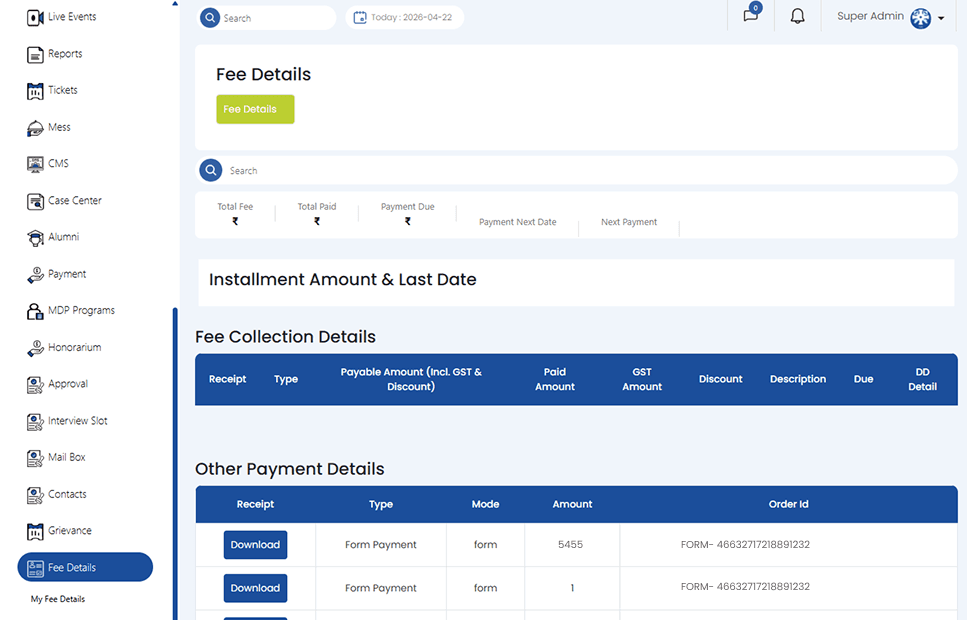This screenshot has height=620, width=967.
Task: Open the Mail Box icon
Action: pos(35,458)
